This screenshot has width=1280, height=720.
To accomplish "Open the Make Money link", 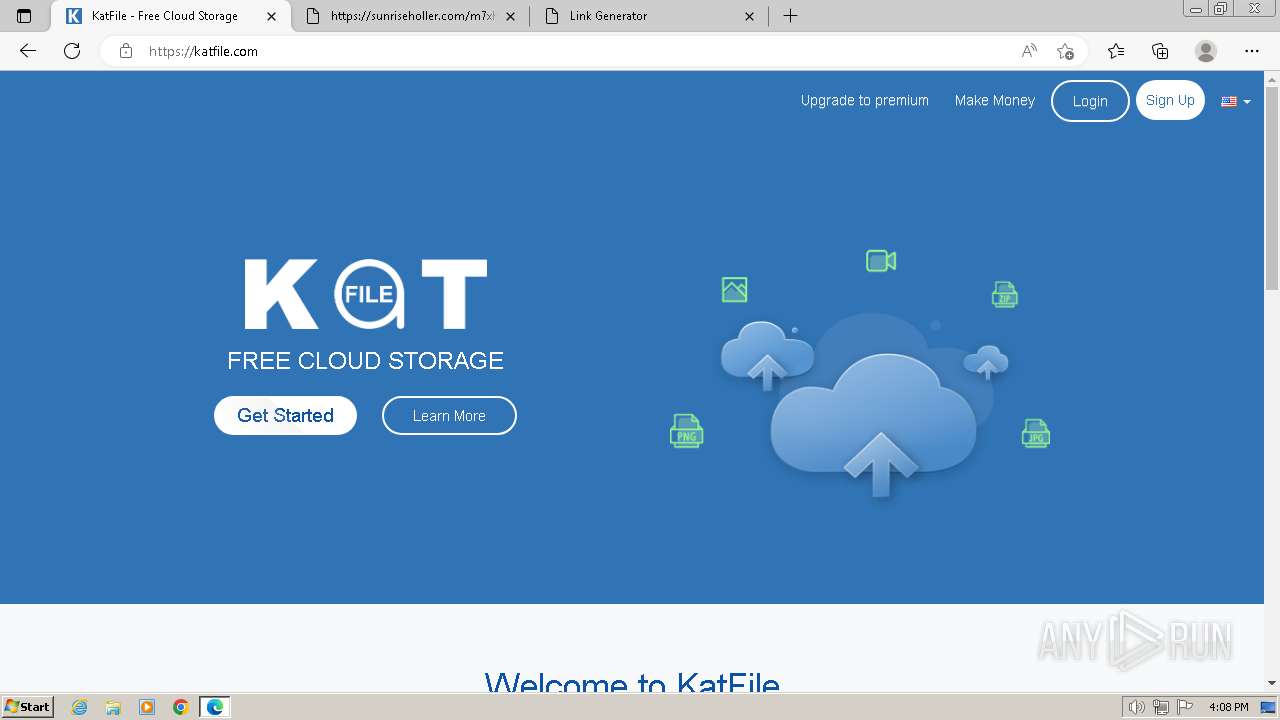I will click(995, 100).
